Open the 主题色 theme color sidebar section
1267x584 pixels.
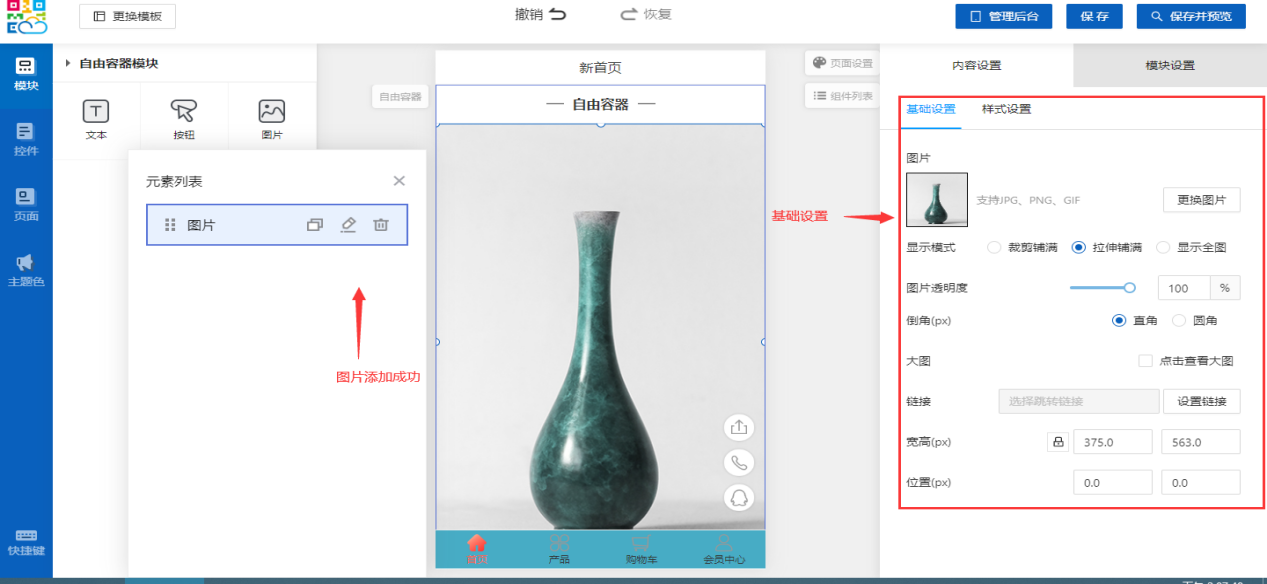pyautogui.click(x=26, y=270)
